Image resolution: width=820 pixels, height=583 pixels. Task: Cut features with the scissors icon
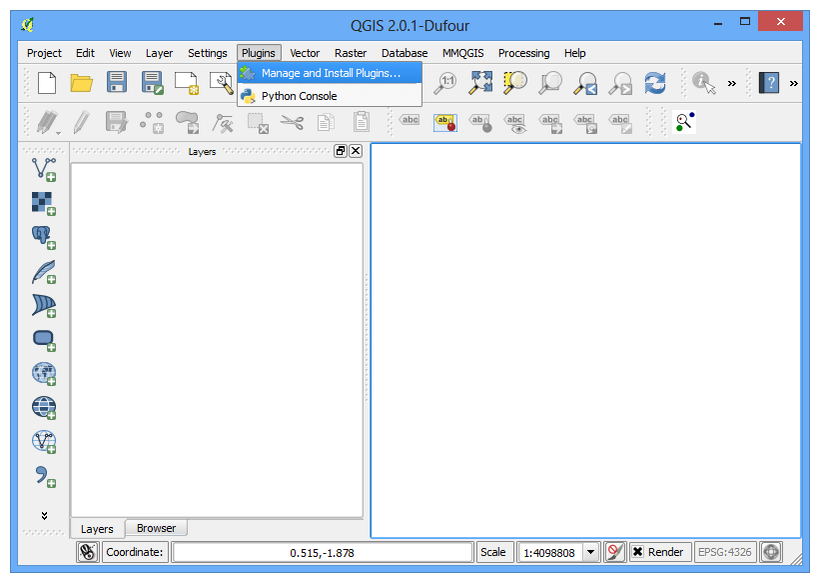[292, 123]
